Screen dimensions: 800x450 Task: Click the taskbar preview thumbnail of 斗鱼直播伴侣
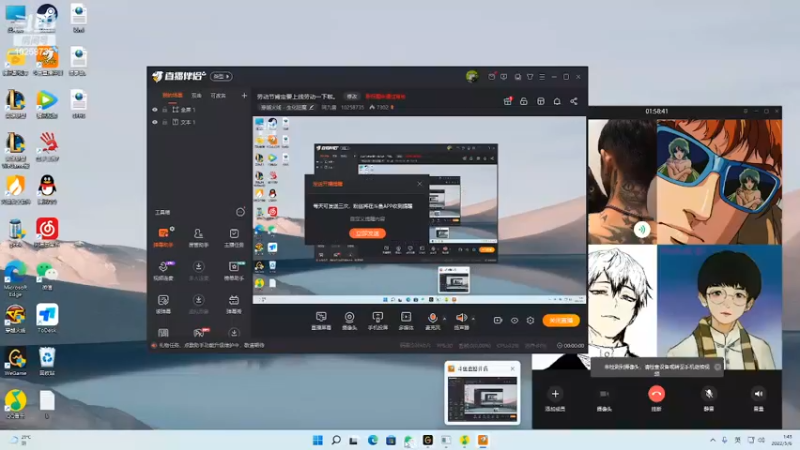point(483,398)
